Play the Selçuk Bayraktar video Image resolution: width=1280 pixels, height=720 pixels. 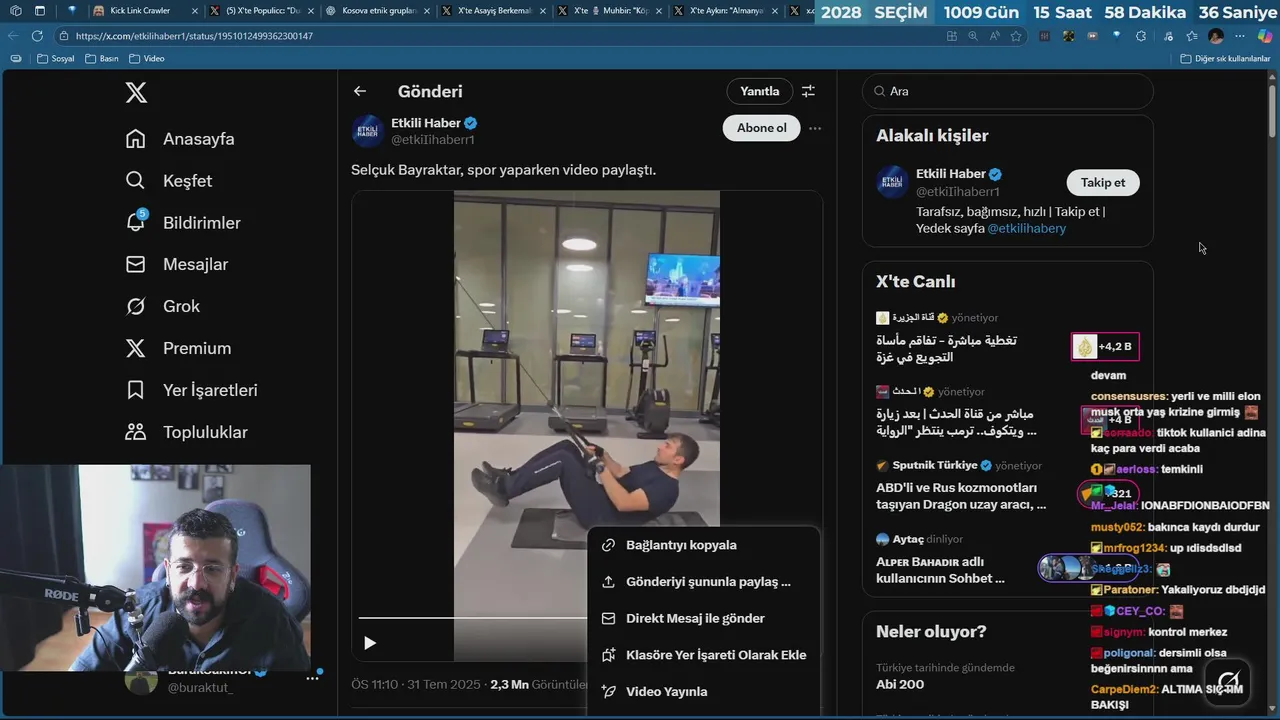tap(370, 643)
